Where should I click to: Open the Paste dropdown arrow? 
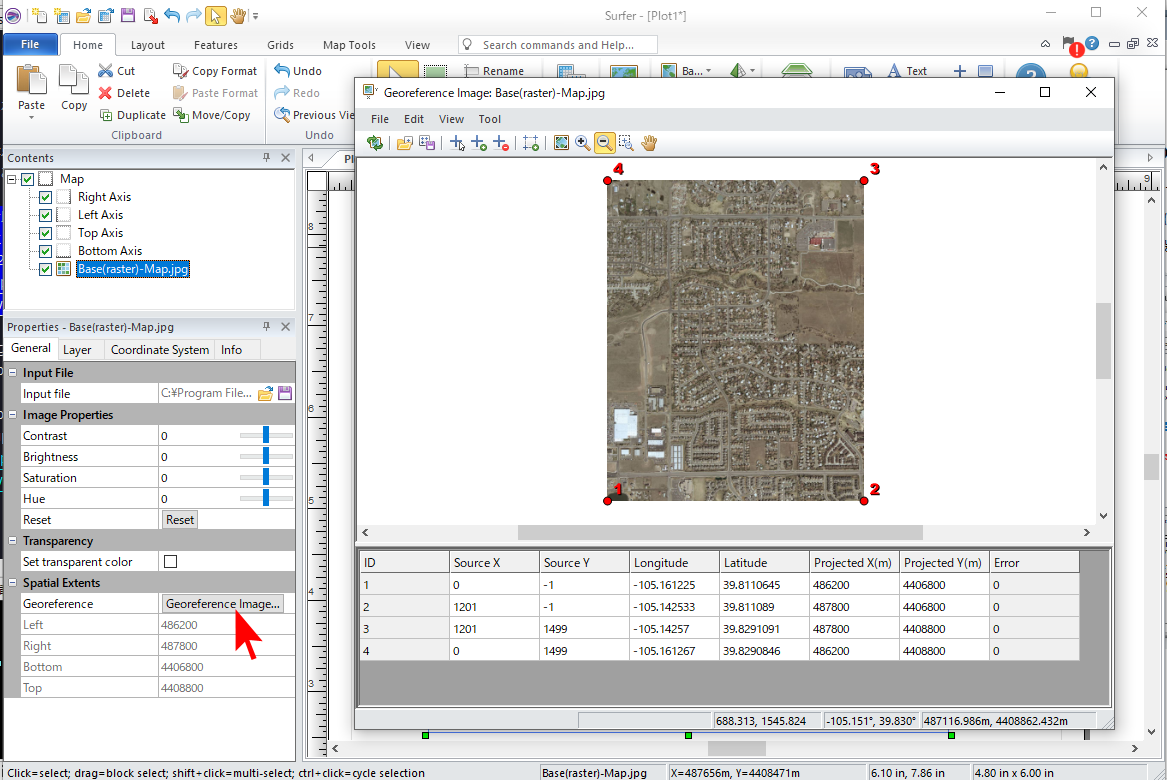pos(31,117)
